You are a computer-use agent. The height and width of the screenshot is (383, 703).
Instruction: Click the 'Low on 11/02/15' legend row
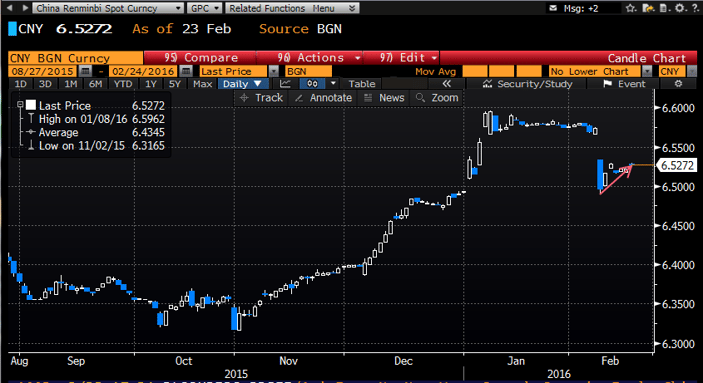pos(96,146)
